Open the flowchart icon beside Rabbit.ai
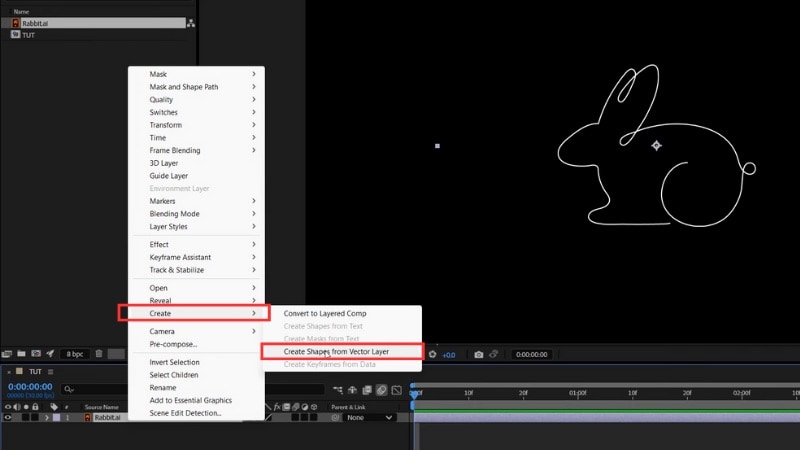 pos(191,23)
